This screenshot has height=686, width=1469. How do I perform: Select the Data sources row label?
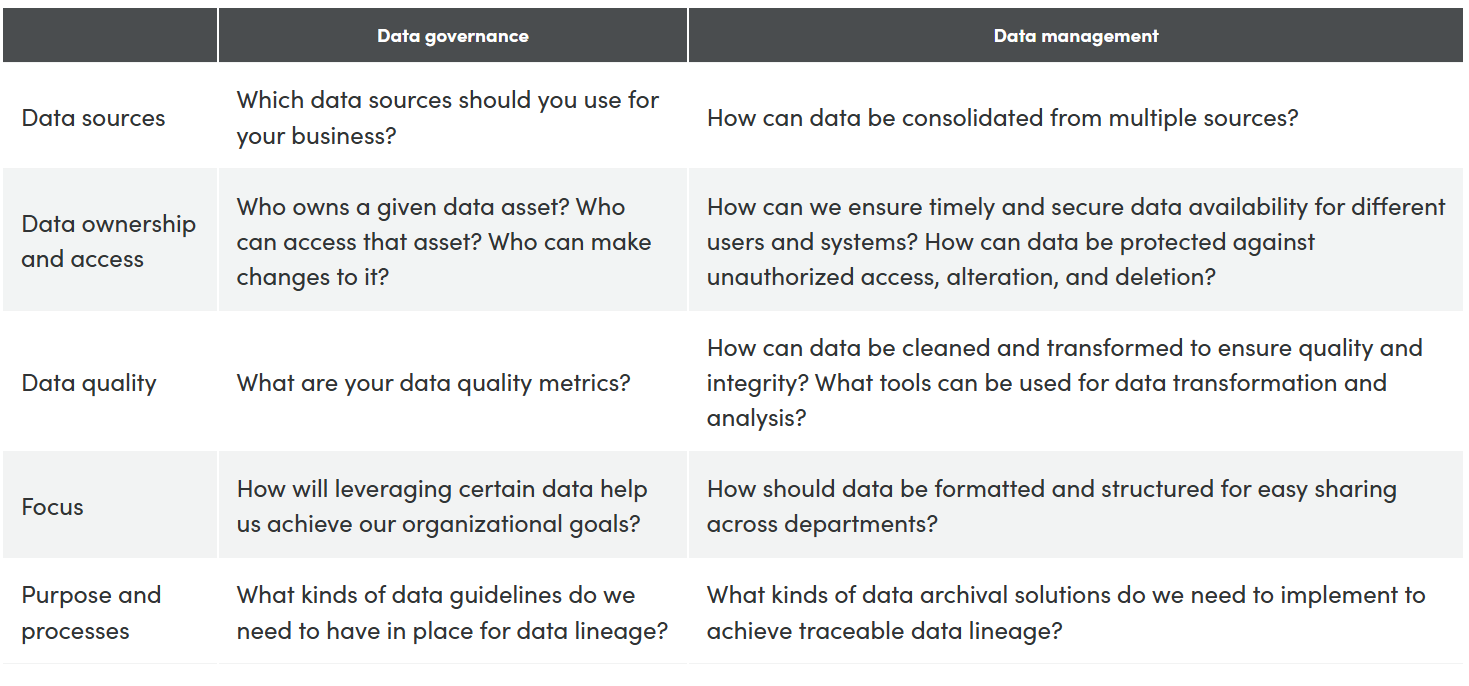click(x=93, y=118)
